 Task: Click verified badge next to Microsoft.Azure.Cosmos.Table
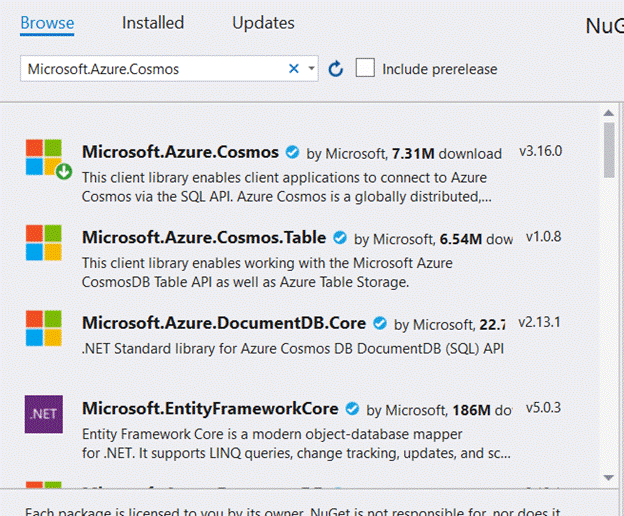coord(340,239)
